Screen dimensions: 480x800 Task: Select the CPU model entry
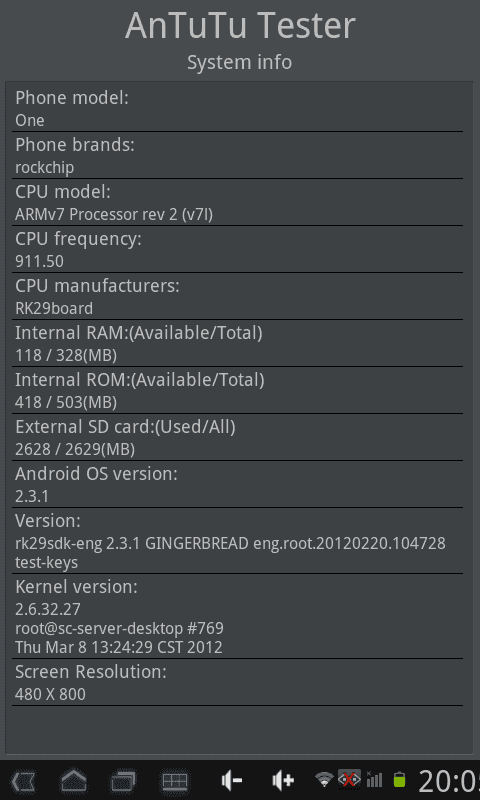tap(237, 203)
